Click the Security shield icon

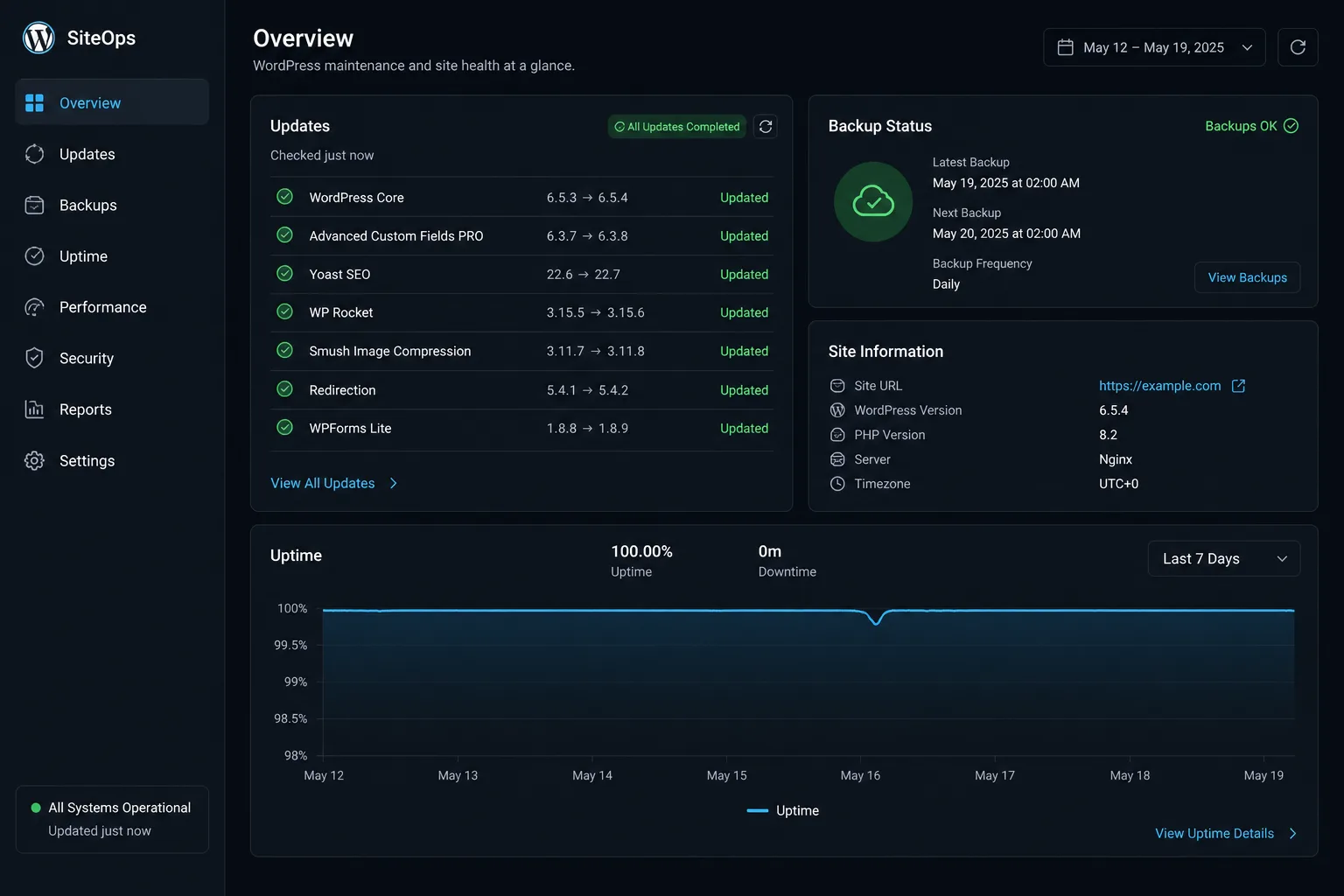pos(34,358)
